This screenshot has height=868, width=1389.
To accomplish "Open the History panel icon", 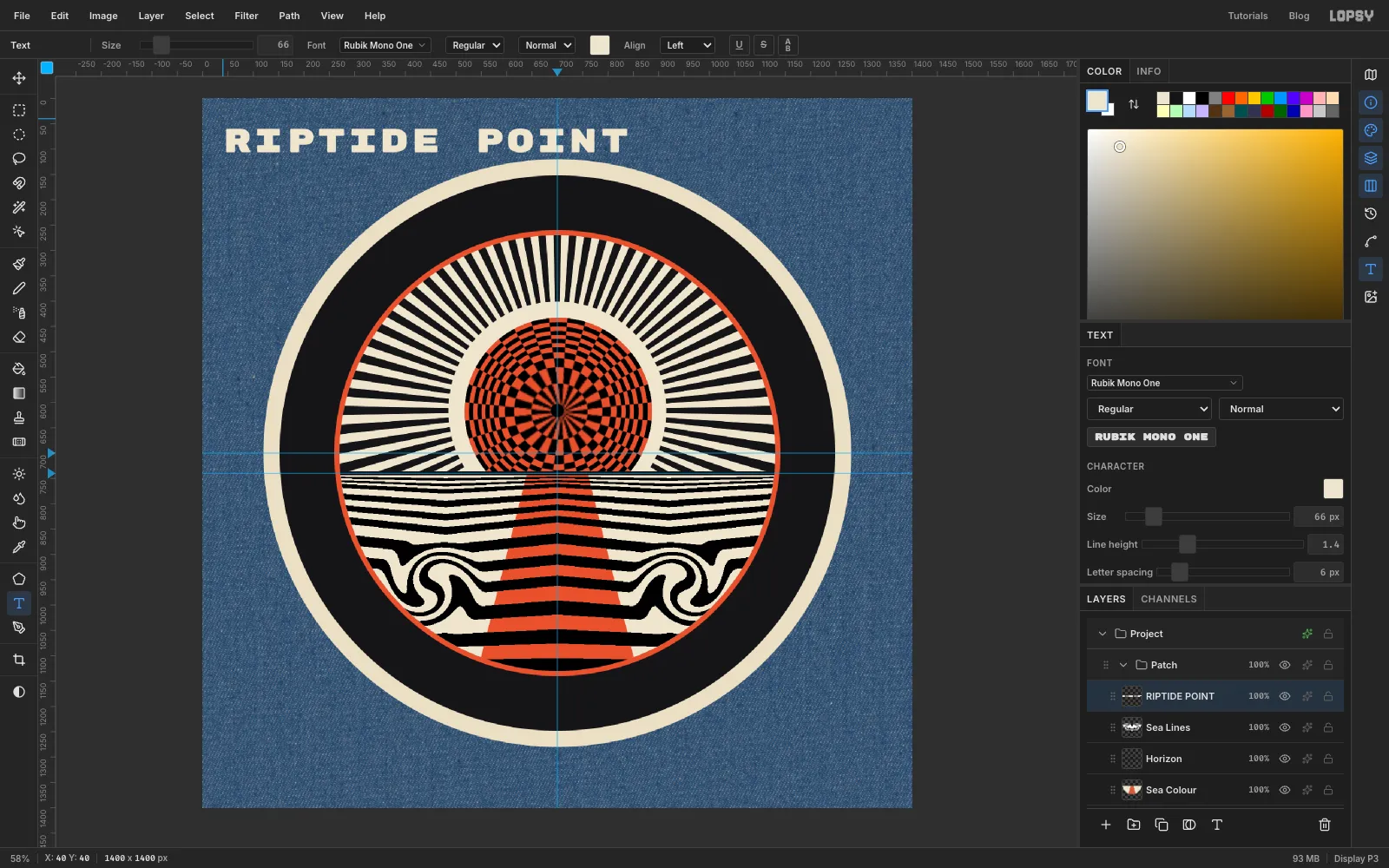I will (x=1371, y=214).
